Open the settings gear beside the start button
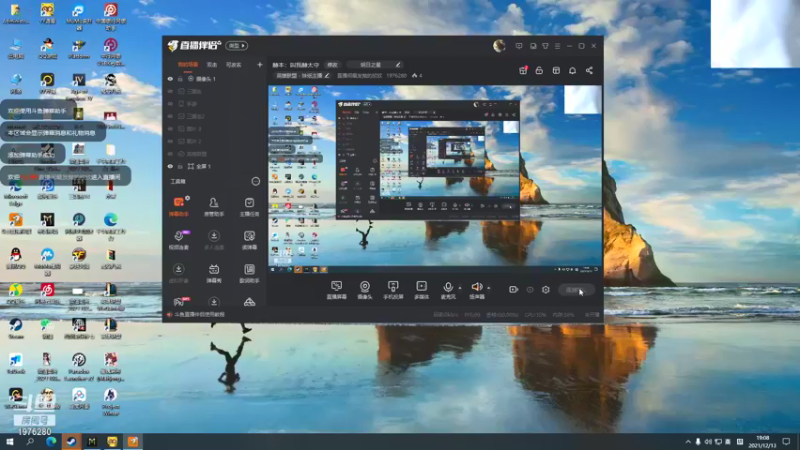The height and width of the screenshot is (450, 800). click(545, 289)
